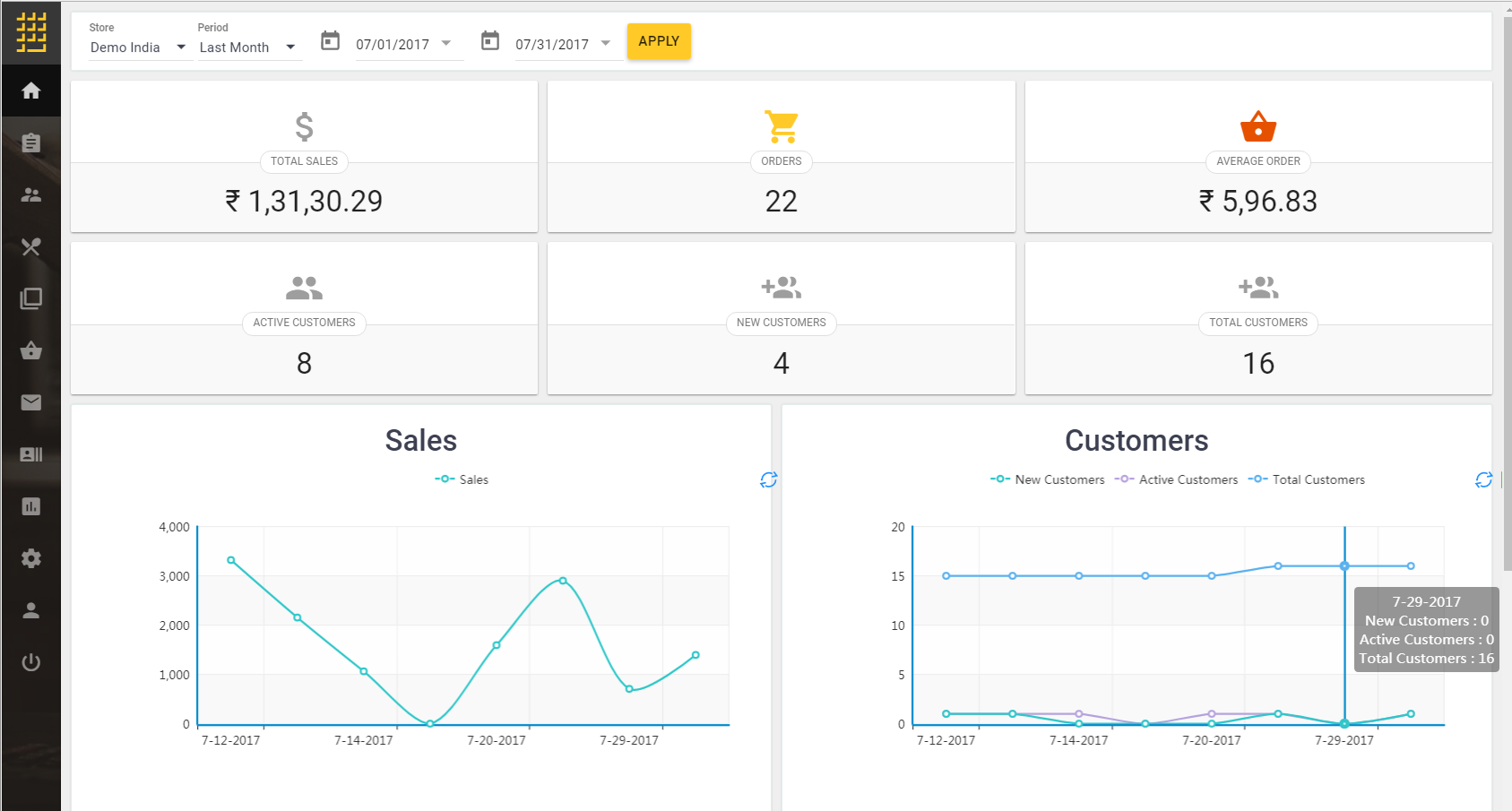This screenshot has height=811, width=1512.
Task: Open the start date calendar icon
Action: (x=331, y=40)
